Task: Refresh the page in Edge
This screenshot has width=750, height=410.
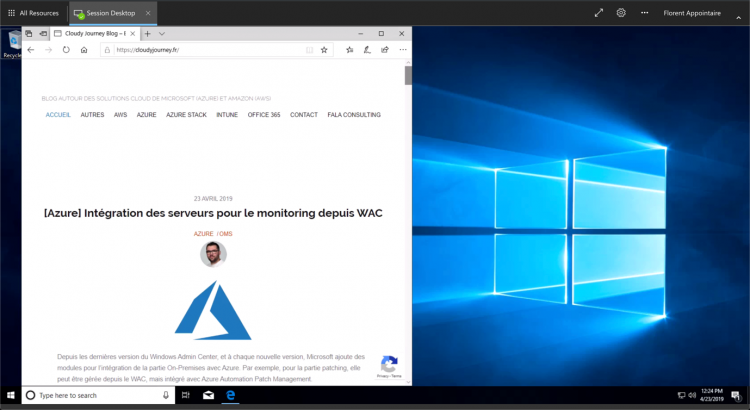Action: pyautogui.click(x=66, y=50)
